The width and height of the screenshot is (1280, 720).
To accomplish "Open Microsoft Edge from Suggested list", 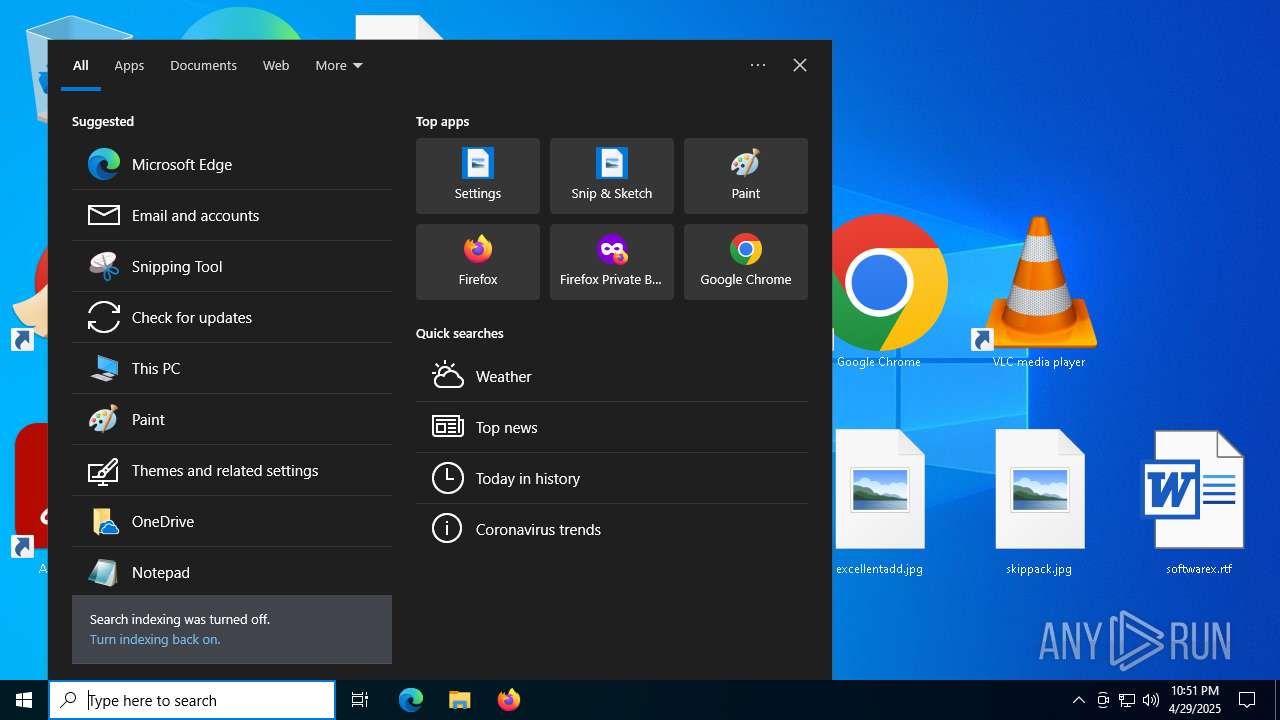I will point(232,165).
